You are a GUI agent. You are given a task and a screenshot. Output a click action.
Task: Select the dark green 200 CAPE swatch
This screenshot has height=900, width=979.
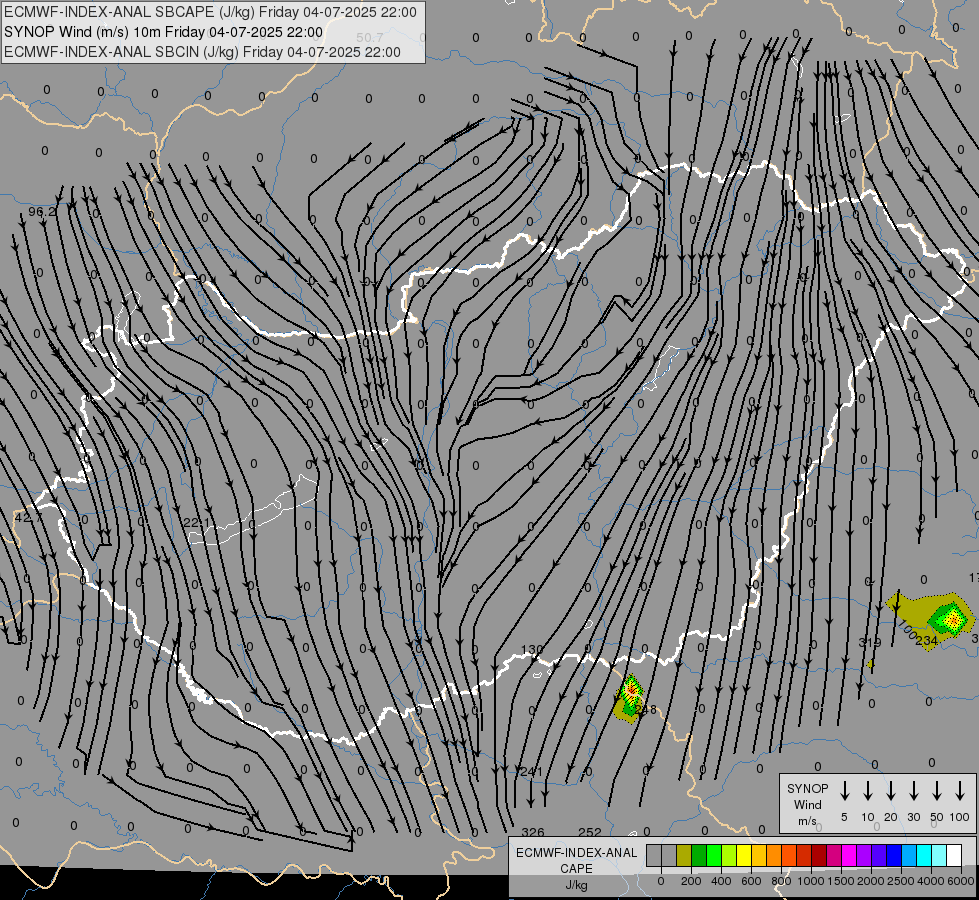(x=699, y=855)
